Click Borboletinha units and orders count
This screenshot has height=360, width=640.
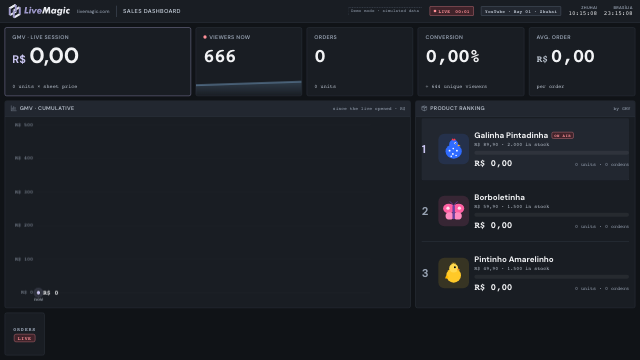(x=602, y=227)
